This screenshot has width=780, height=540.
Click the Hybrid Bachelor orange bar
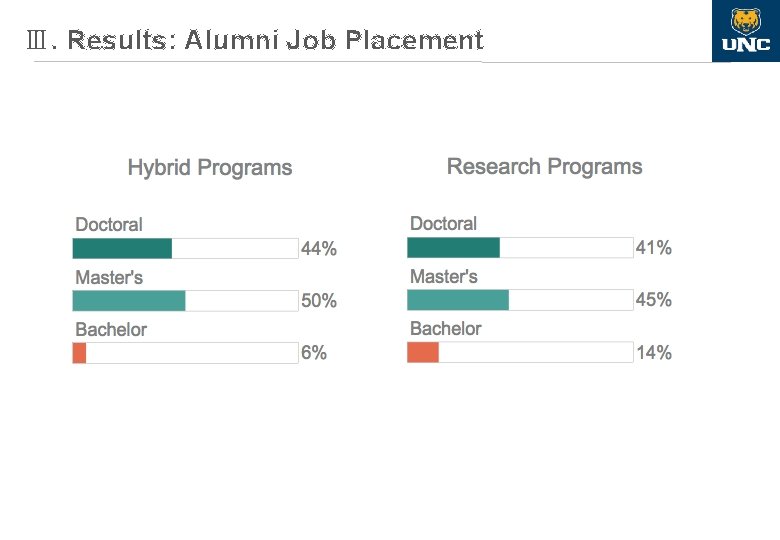pyautogui.click(x=80, y=353)
